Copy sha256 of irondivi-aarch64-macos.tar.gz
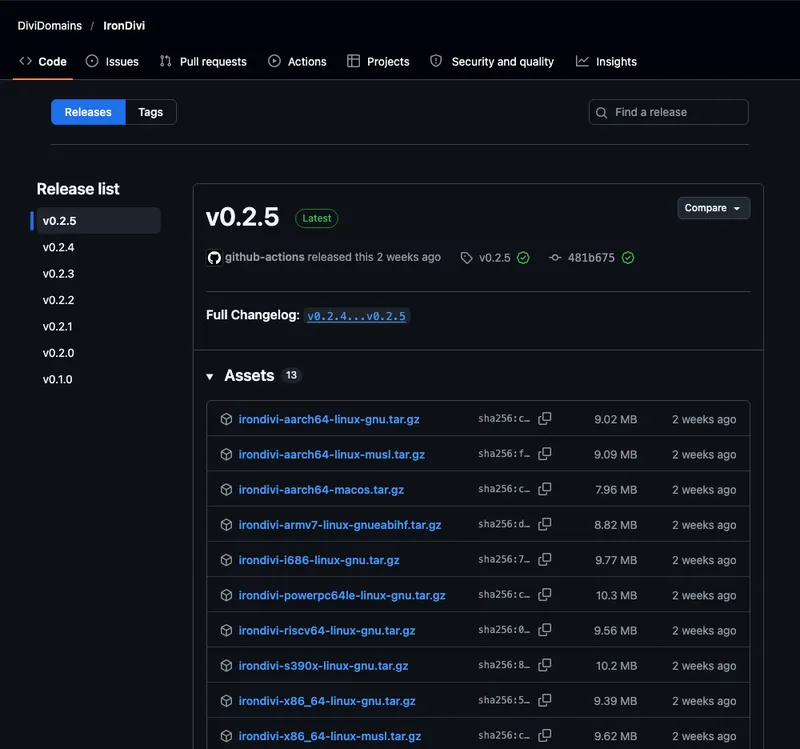 [544, 489]
